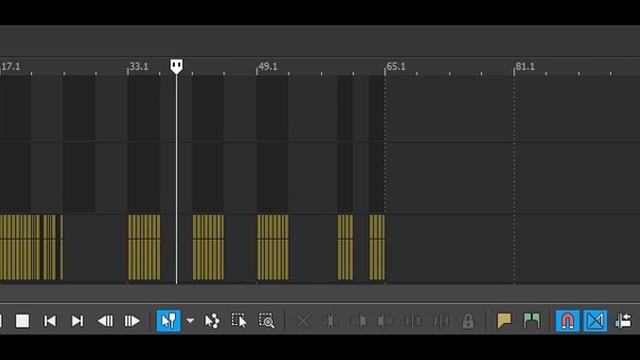Step forward one frame
This screenshot has width=640, height=360.
(x=132, y=321)
